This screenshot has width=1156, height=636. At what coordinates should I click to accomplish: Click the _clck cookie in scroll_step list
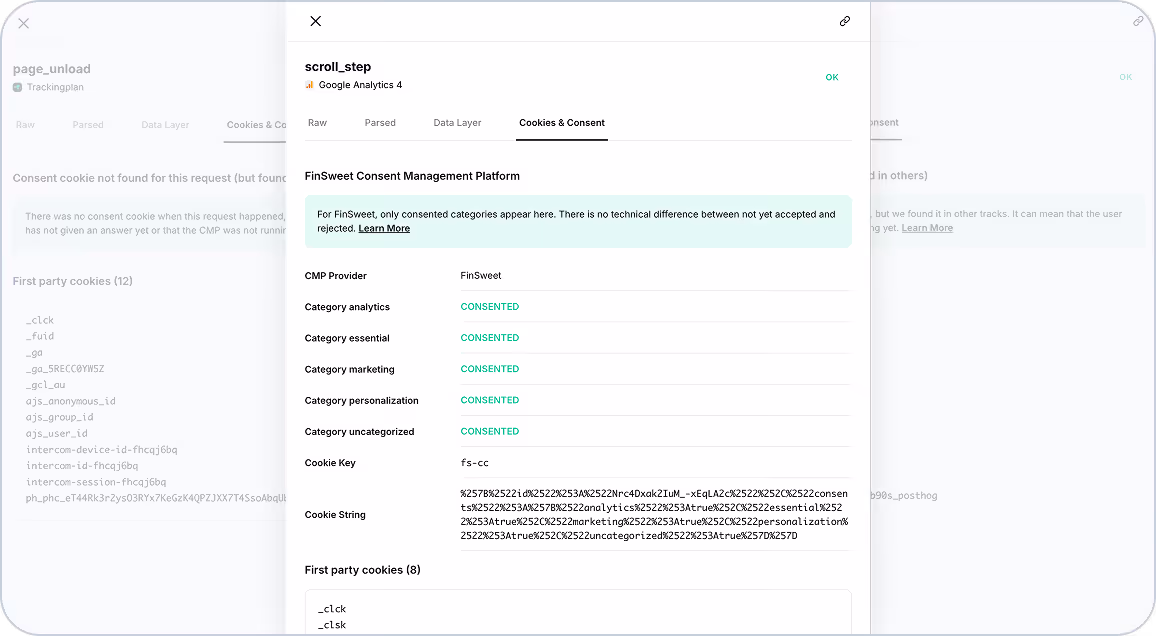point(332,609)
